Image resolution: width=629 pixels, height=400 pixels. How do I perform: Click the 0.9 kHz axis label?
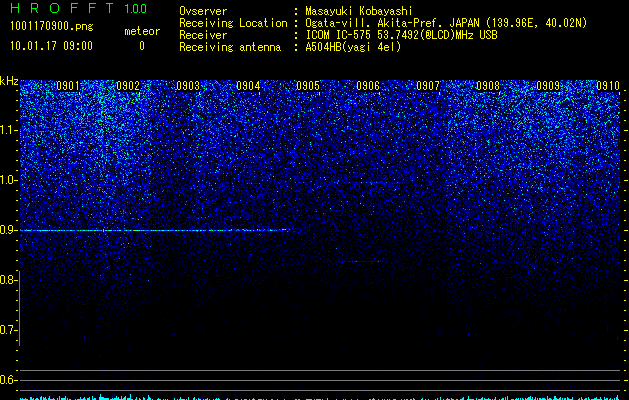[9, 230]
